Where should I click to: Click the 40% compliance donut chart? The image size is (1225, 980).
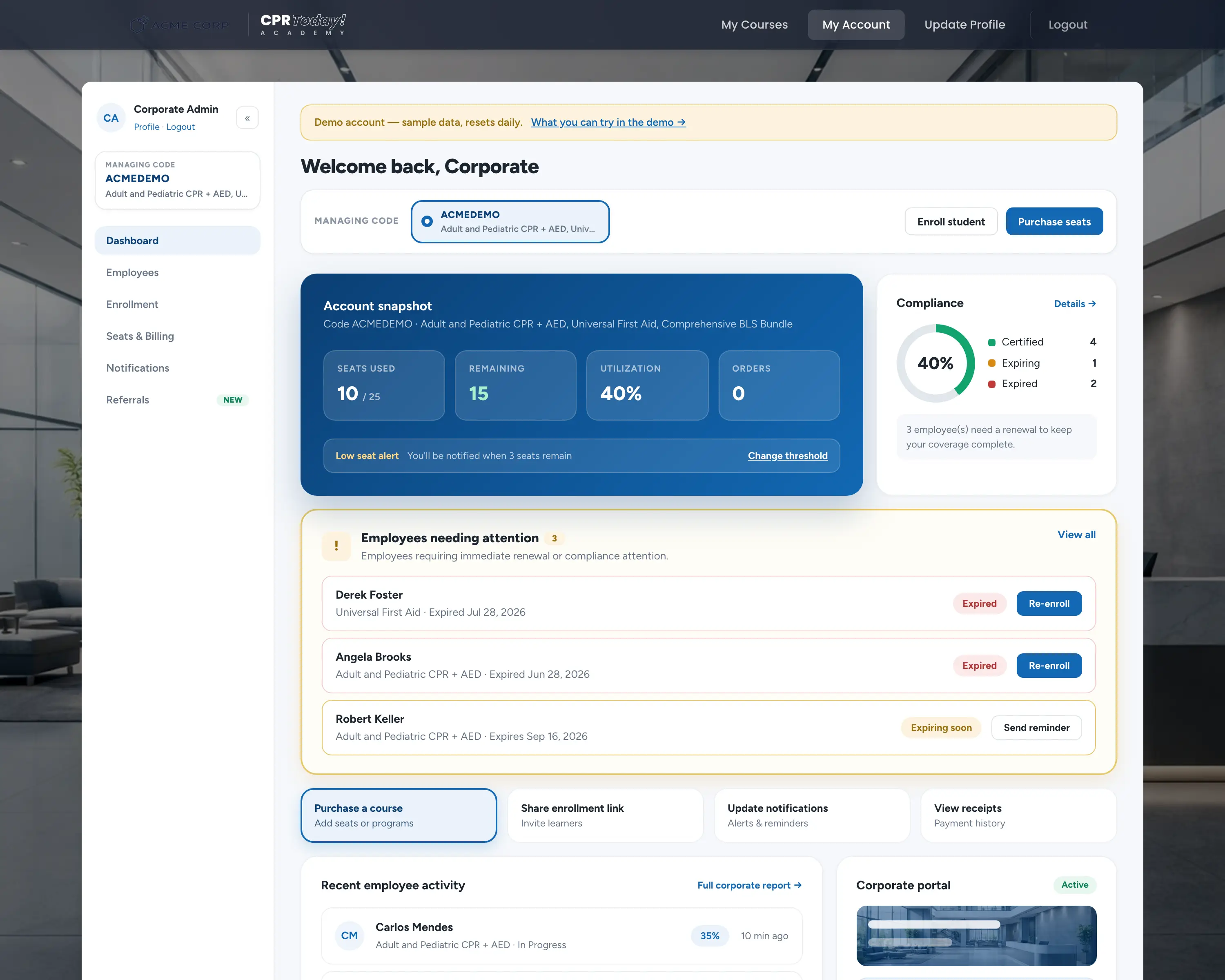click(x=935, y=363)
